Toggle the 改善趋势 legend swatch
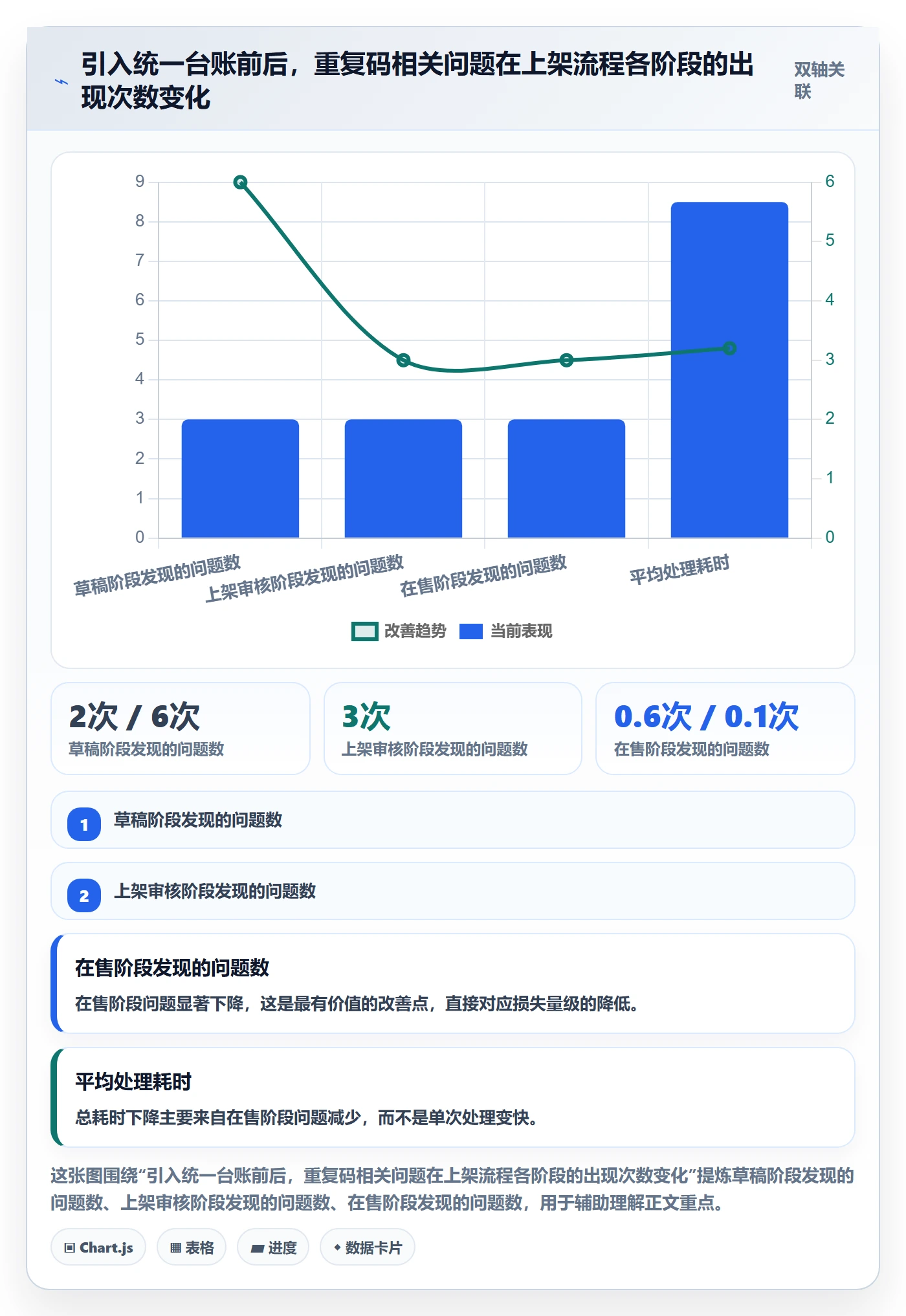Image resolution: width=906 pixels, height=1316 pixels. pyautogui.click(x=364, y=631)
